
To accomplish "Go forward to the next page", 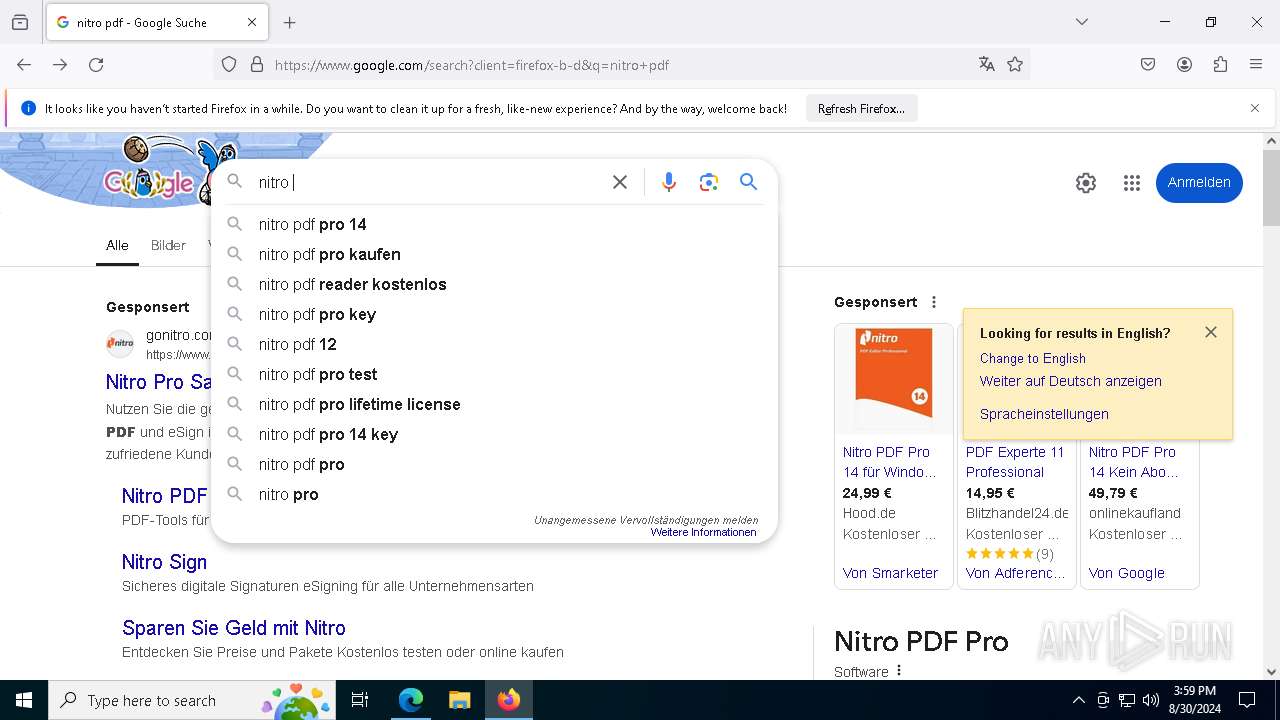I will 60,65.
